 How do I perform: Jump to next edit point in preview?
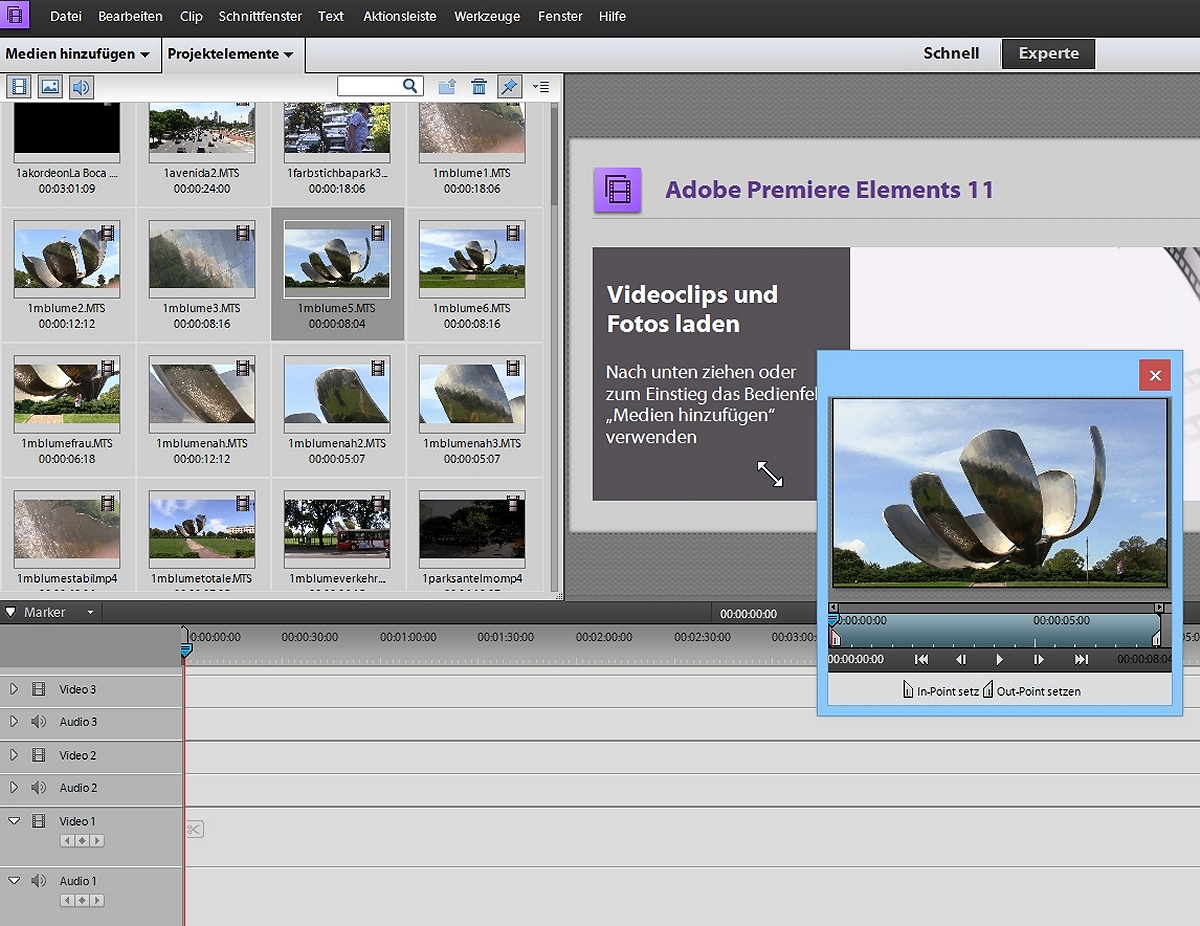tap(1081, 659)
